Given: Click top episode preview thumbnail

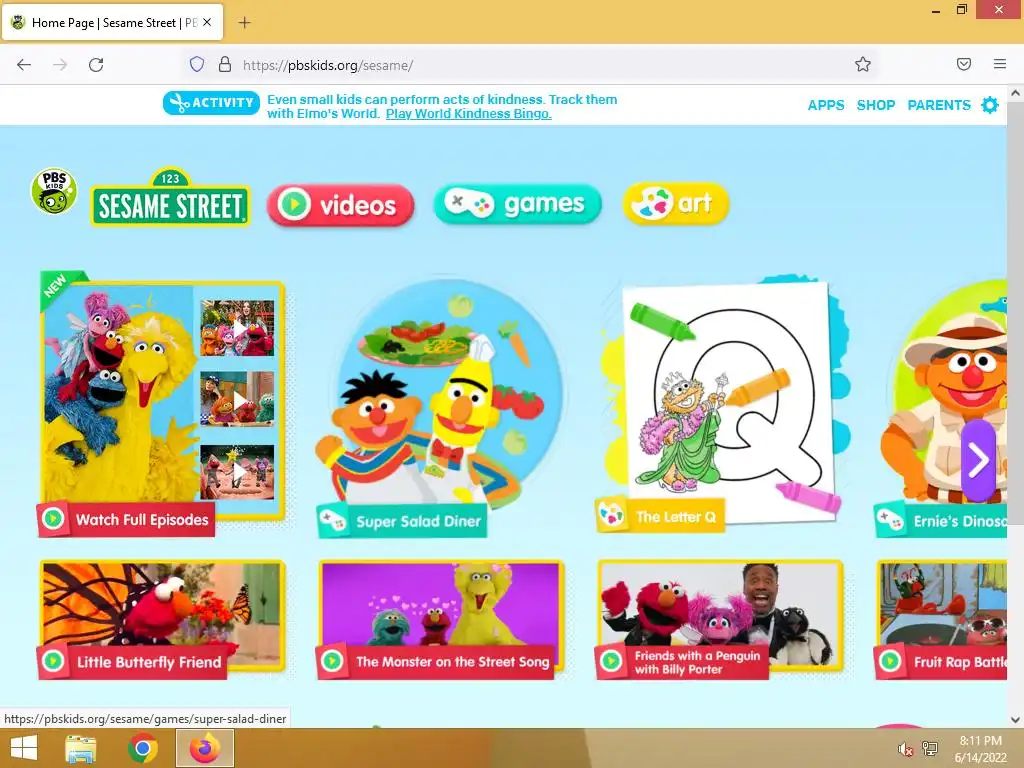Looking at the screenshot, I should (237, 328).
